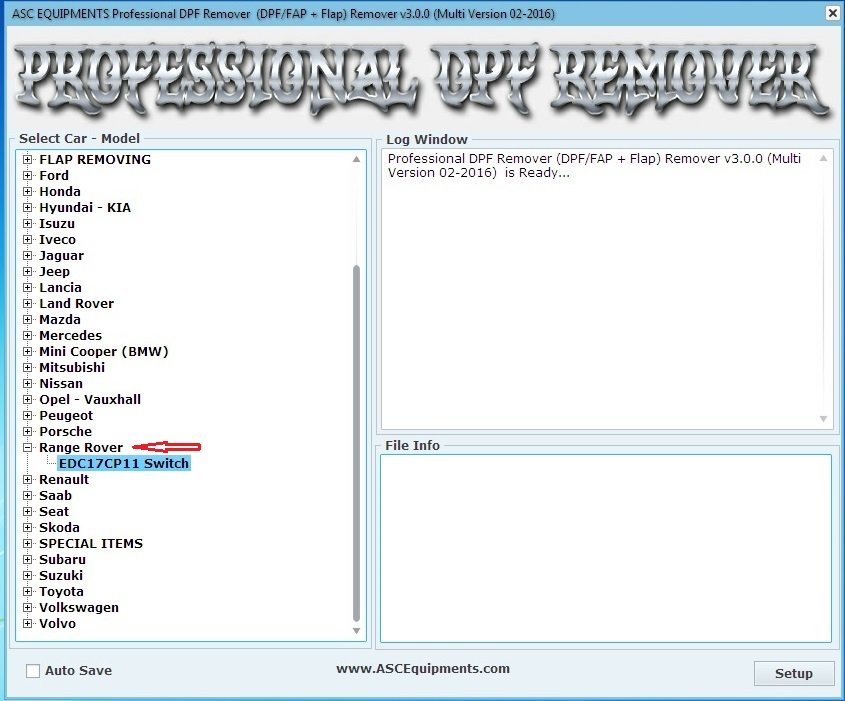The height and width of the screenshot is (701, 845).
Task: Click the car list scrollbar down arrow
Action: point(356,630)
